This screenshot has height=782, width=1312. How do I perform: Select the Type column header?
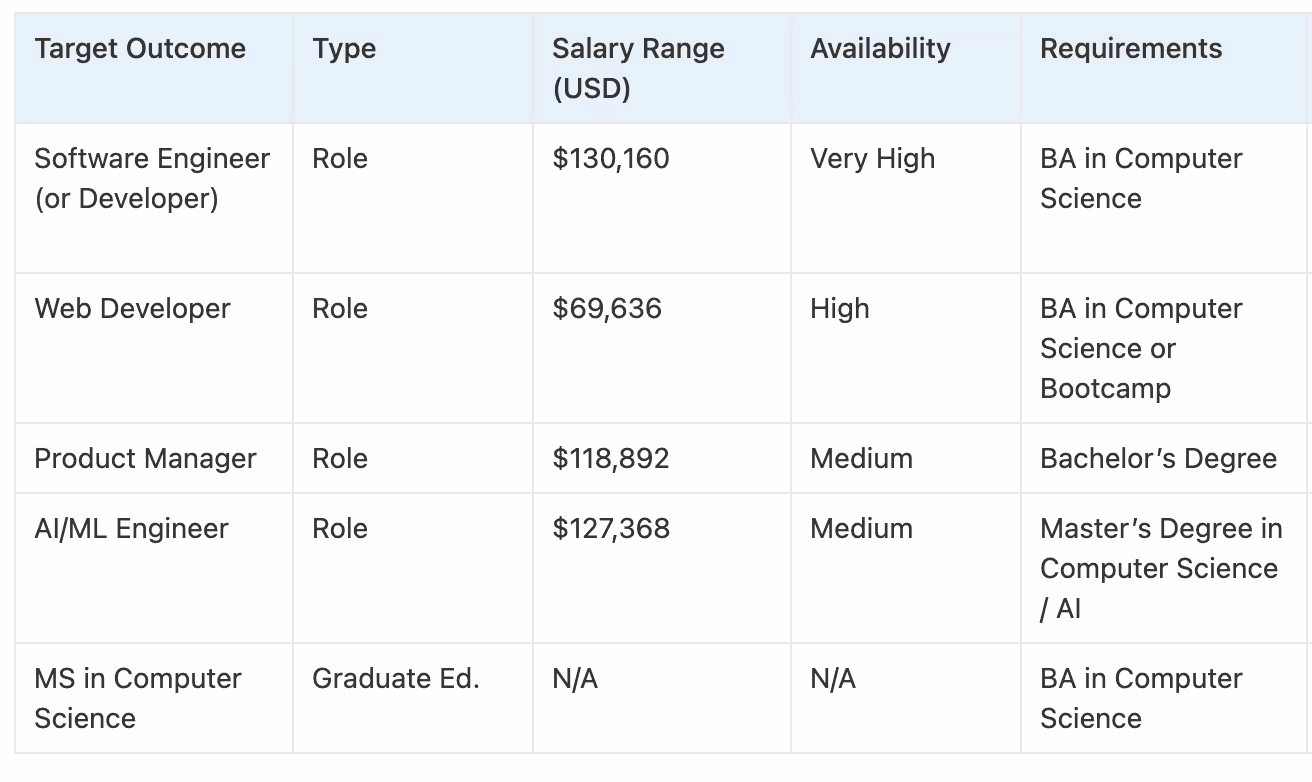413,69
